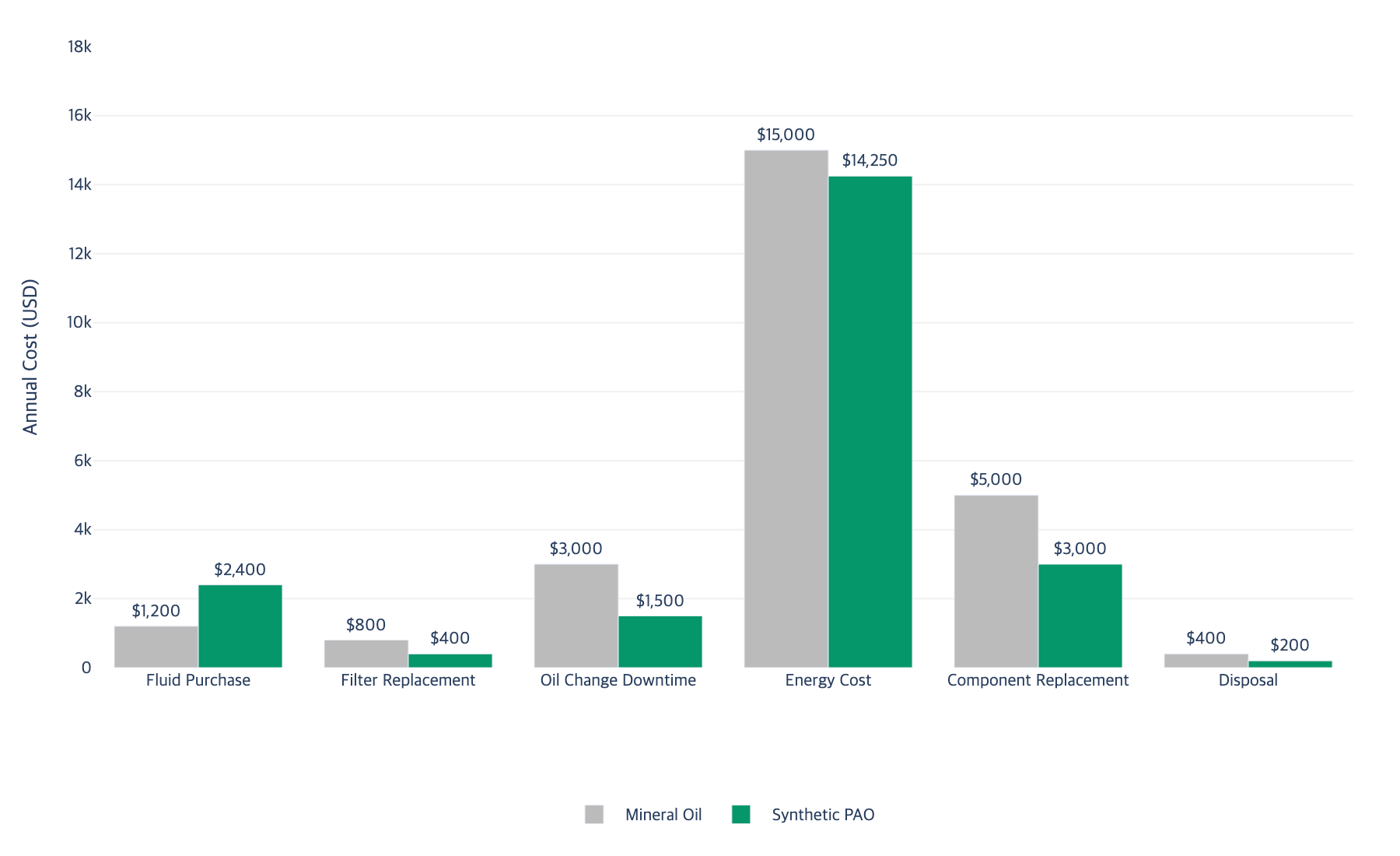Click the $14,250 data label
The height and width of the screenshot is (856, 1400).
point(870,160)
